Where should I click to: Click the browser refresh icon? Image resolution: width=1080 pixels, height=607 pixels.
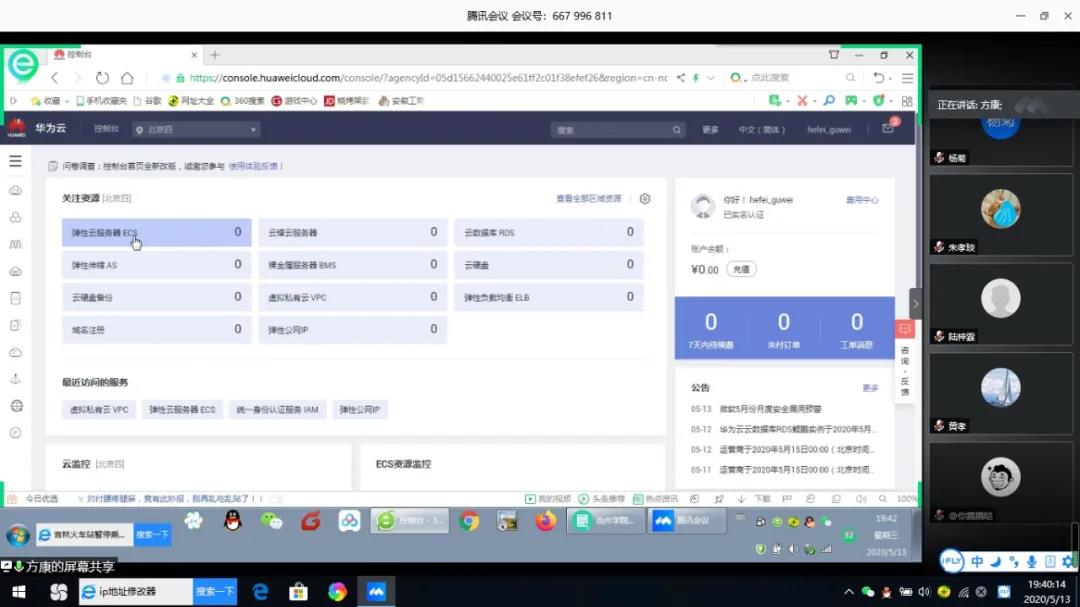pos(102,78)
